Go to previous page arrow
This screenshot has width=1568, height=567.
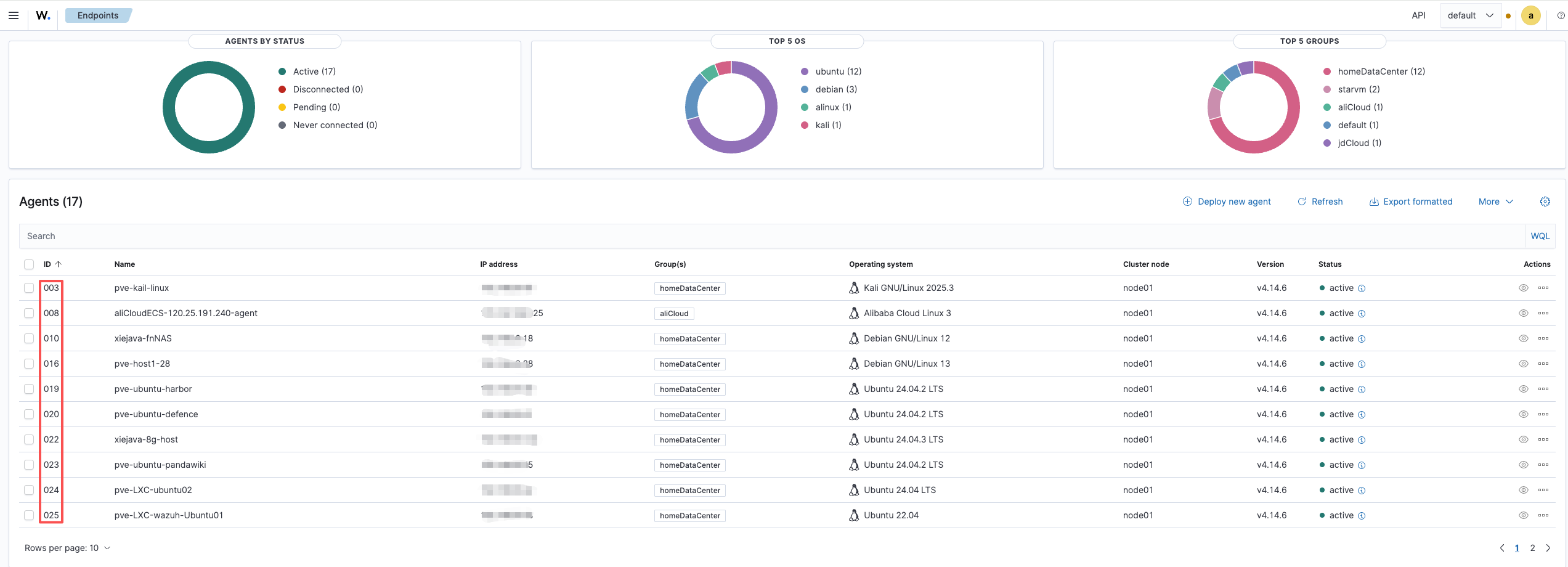tap(1502, 548)
